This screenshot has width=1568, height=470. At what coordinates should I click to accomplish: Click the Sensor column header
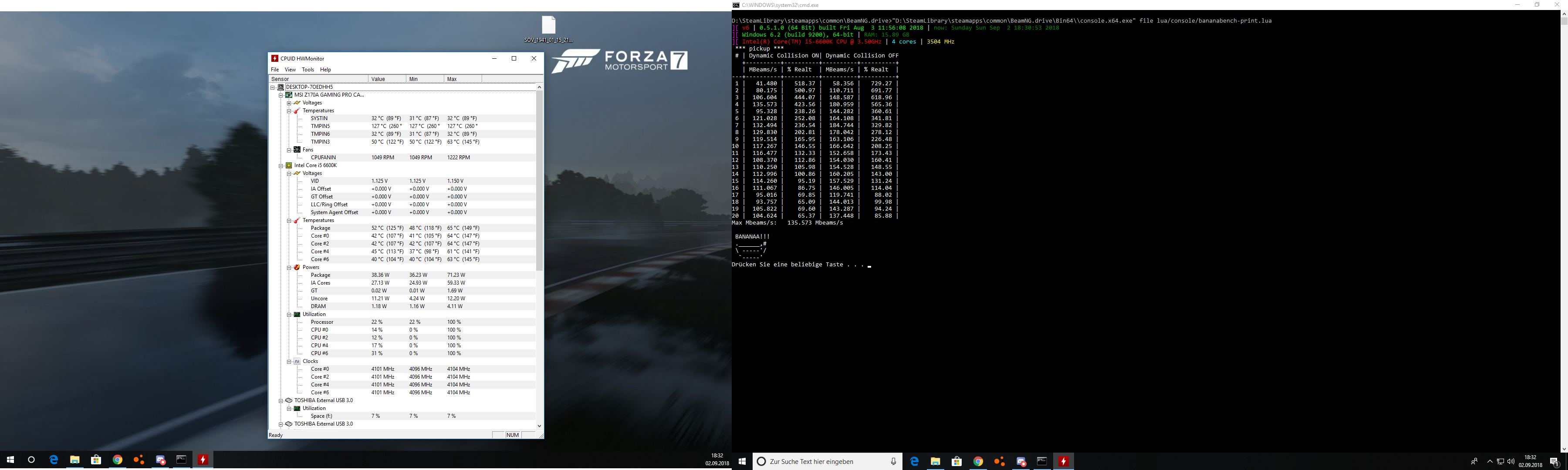click(x=318, y=79)
